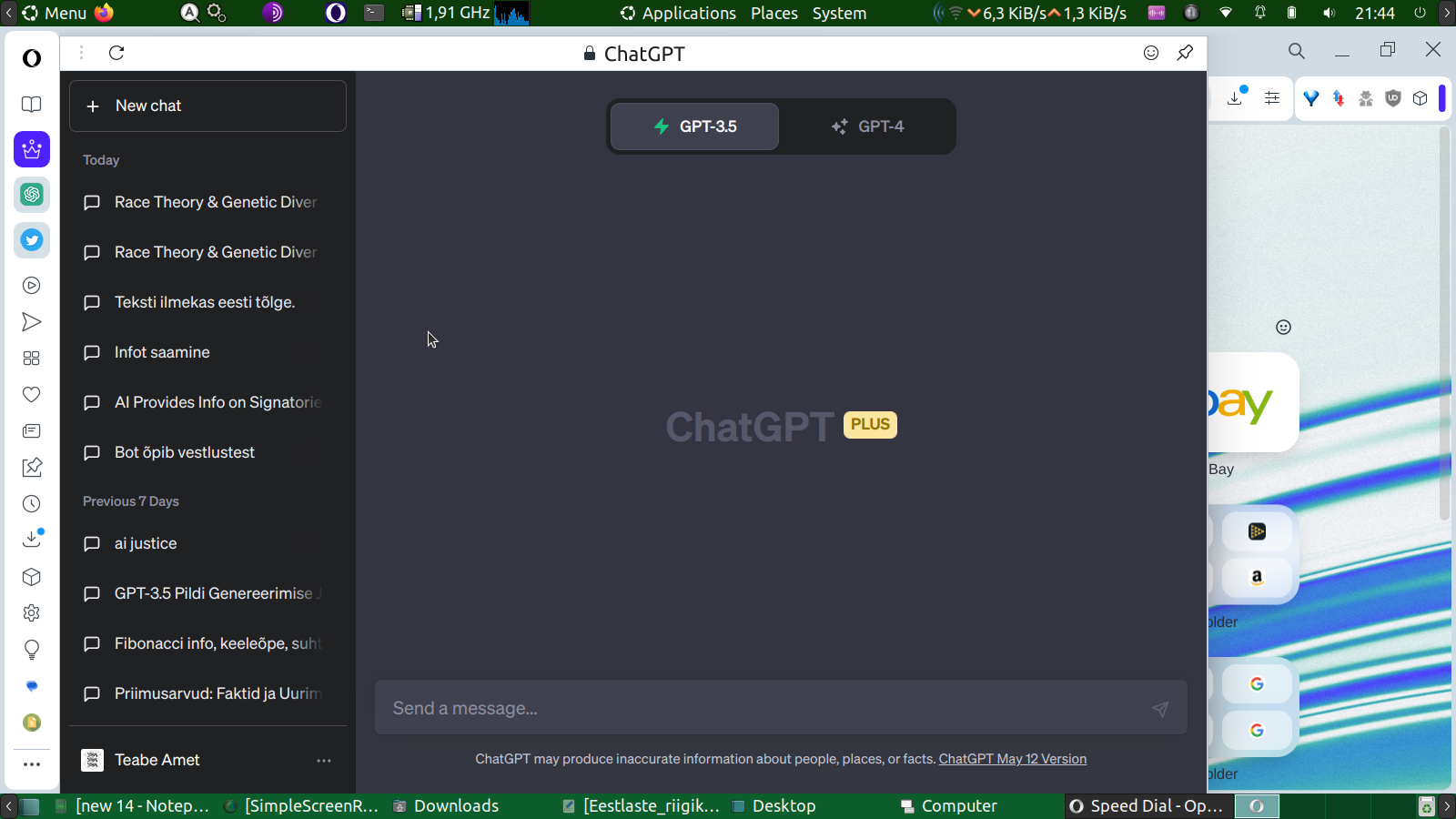This screenshot has height=819, width=1456.
Task: Start a New chat
Action: 207,106
